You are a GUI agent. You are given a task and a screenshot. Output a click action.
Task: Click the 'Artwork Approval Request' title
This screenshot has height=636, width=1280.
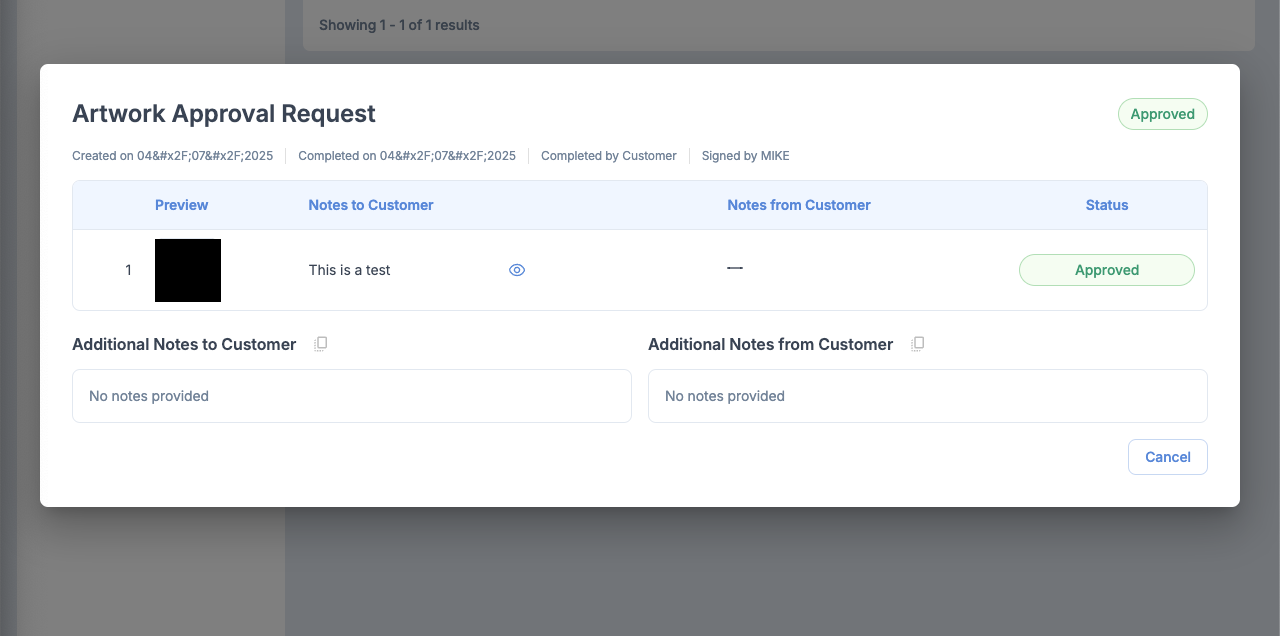(224, 114)
